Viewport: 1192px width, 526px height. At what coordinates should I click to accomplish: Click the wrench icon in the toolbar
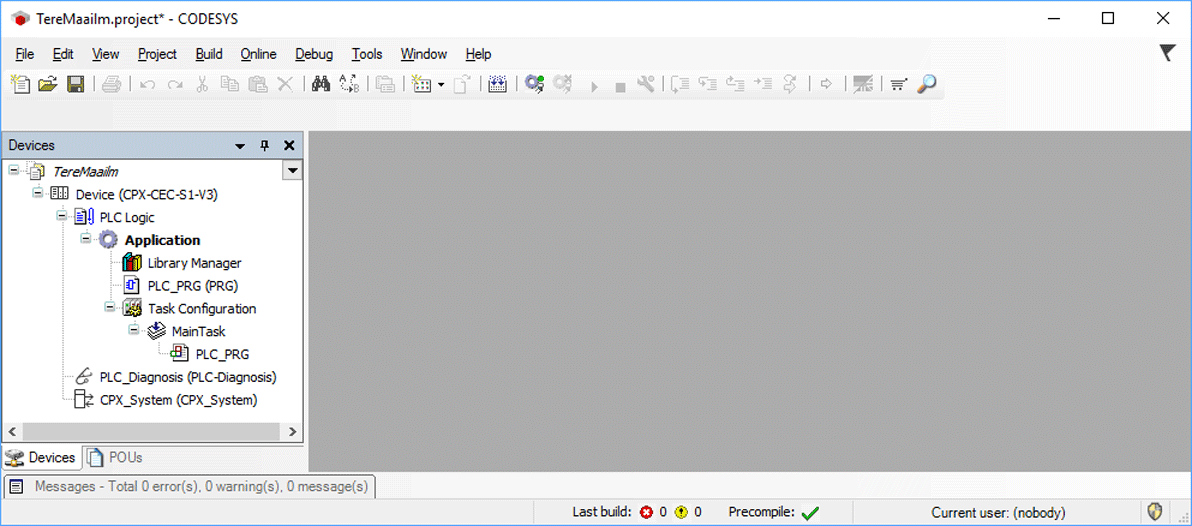(646, 84)
